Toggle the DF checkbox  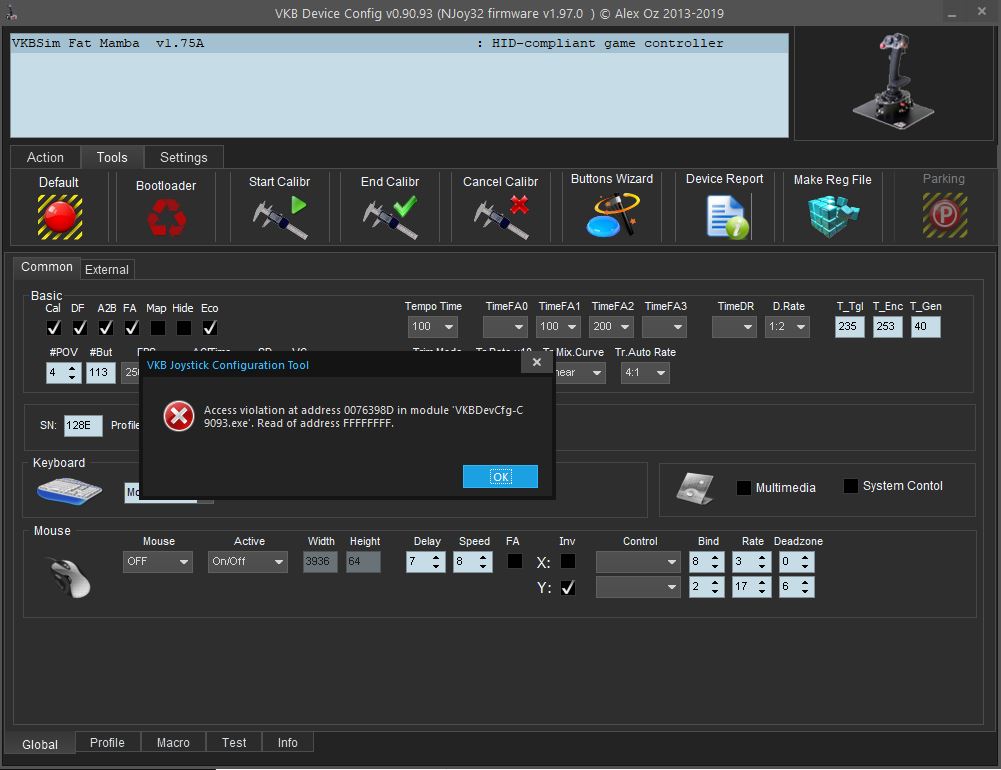[80, 328]
